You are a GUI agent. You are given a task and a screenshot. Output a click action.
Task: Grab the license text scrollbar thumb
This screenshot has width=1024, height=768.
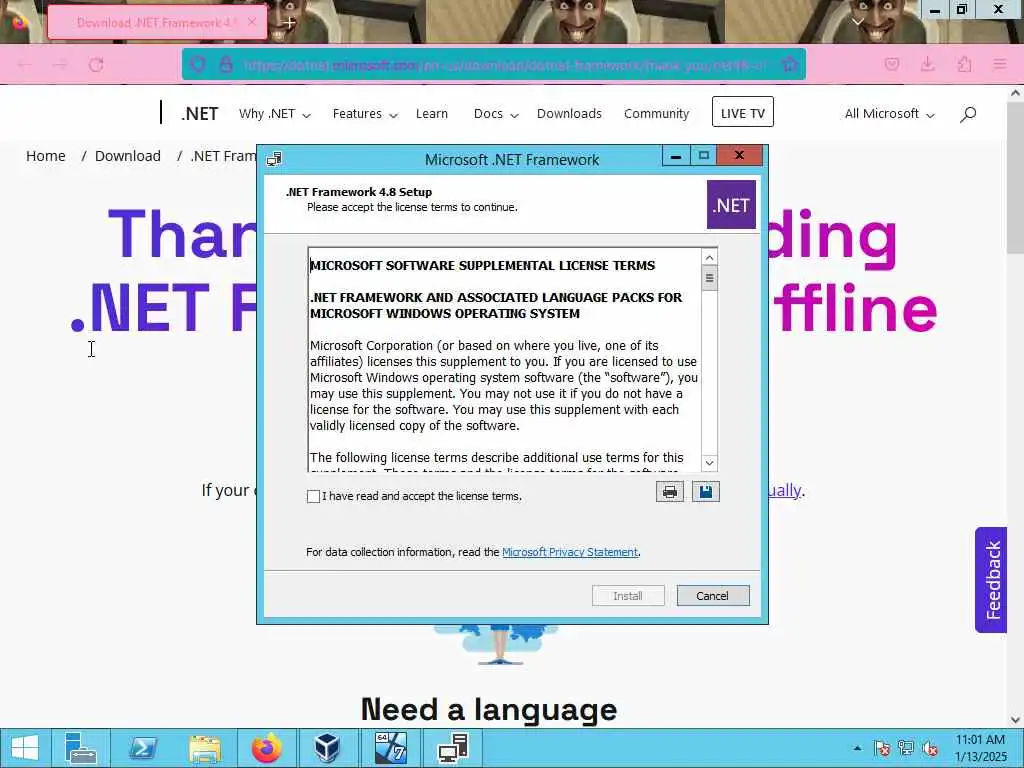tap(709, 280)
